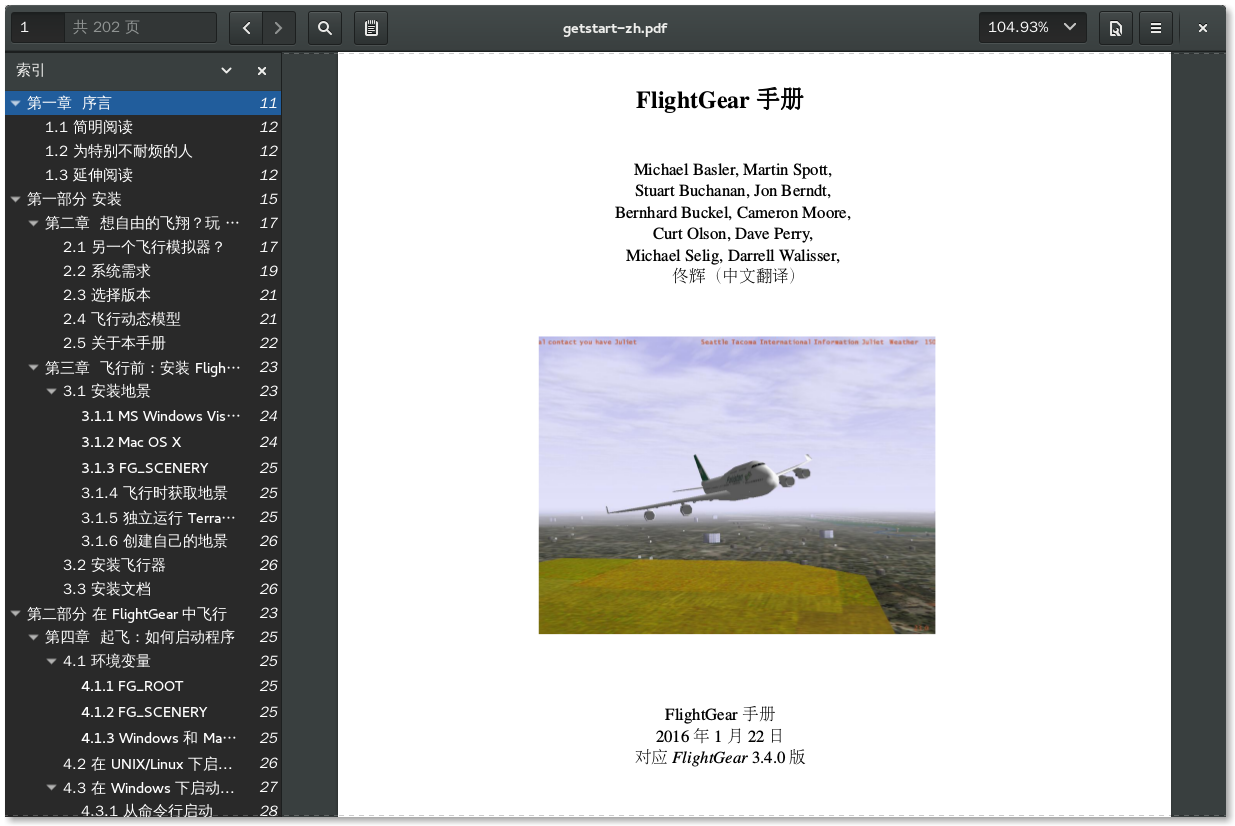Select 3.1 安装地景 section
The width and height of the screenshot is (1235, 826).
[143, 392]
